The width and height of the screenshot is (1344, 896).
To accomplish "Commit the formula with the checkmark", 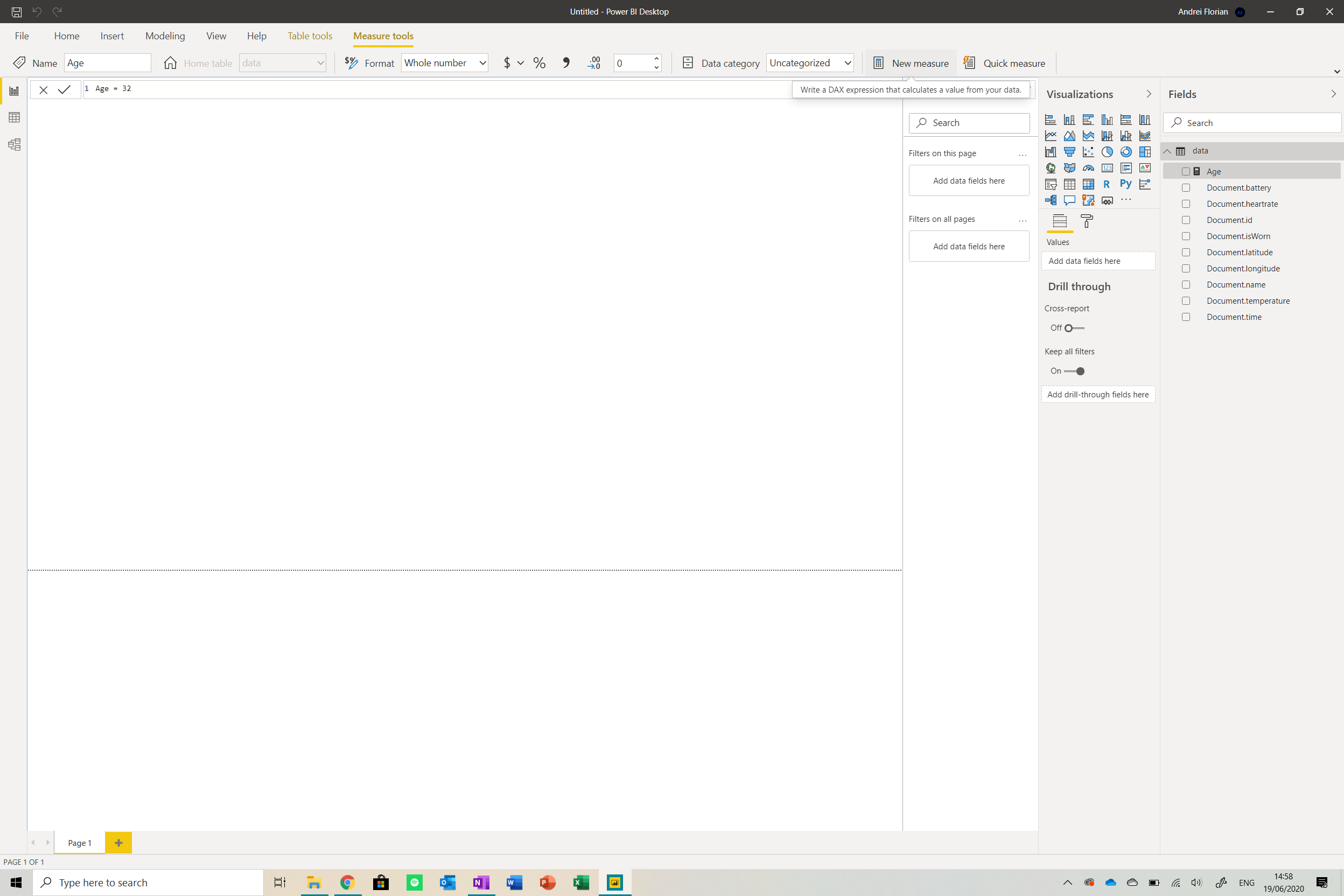I will pos(64,89).
